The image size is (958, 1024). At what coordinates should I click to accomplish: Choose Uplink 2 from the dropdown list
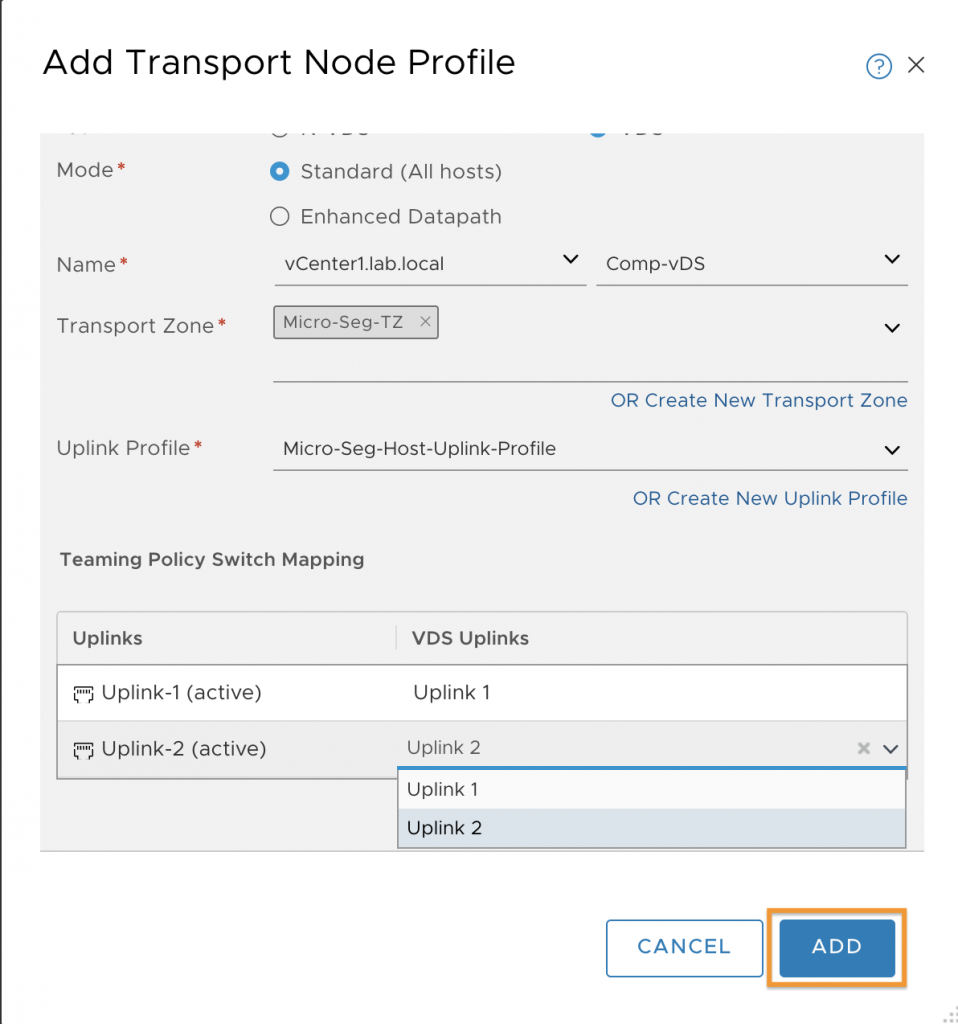pyautogui.click(x=651, y=827)
